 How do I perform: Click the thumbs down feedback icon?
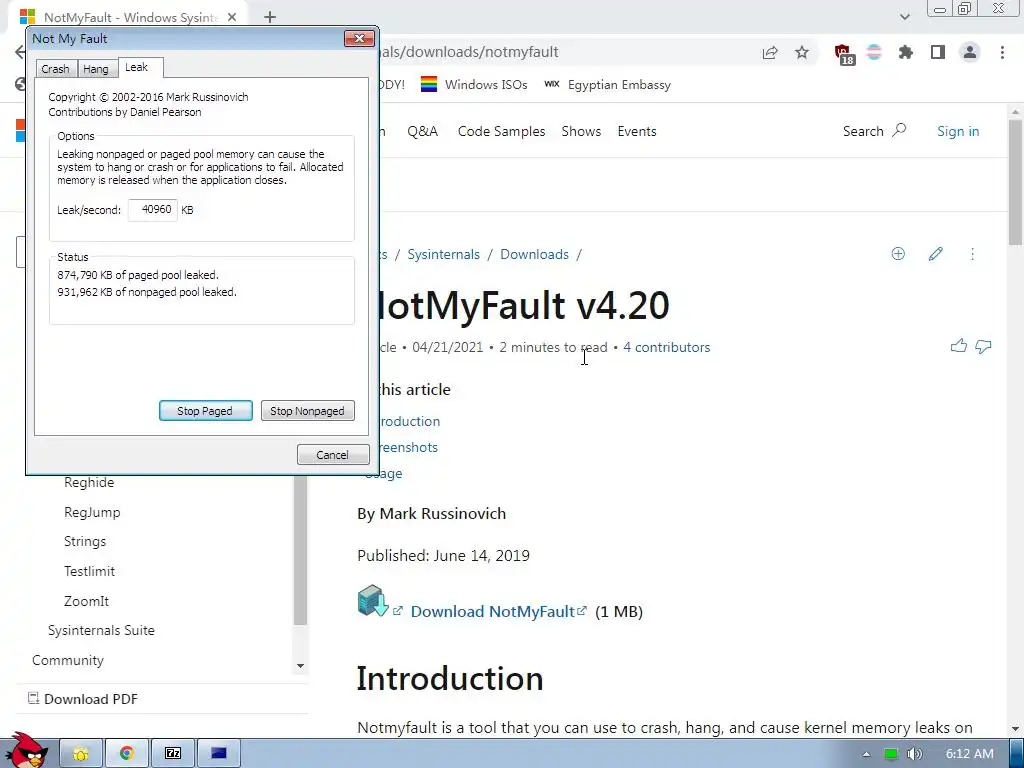[984, 347]
